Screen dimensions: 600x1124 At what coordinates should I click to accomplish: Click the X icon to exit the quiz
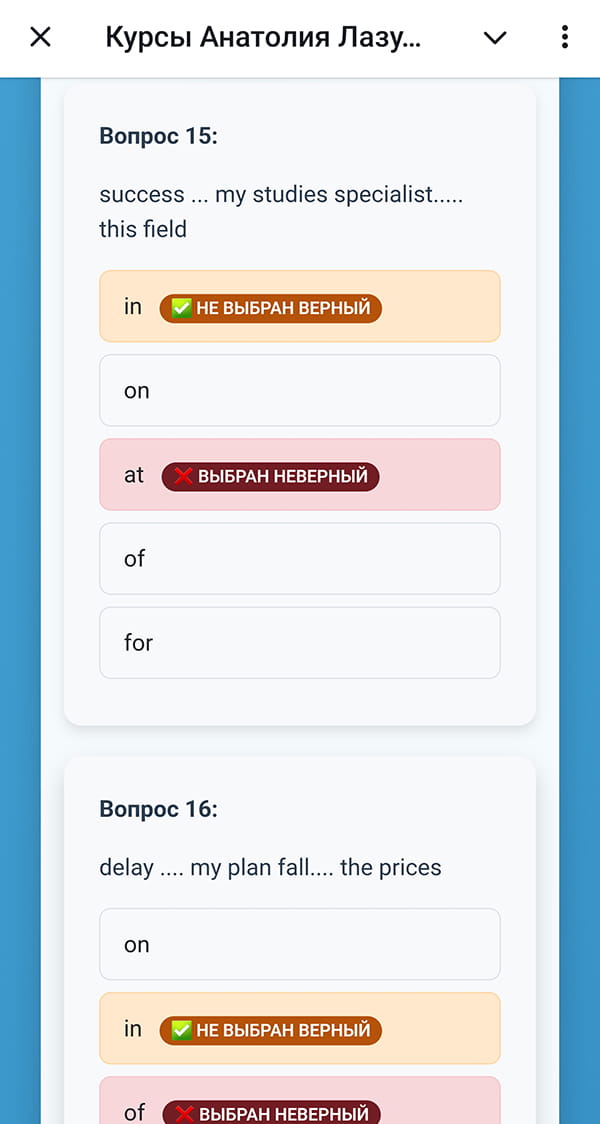tap(40, 36)
